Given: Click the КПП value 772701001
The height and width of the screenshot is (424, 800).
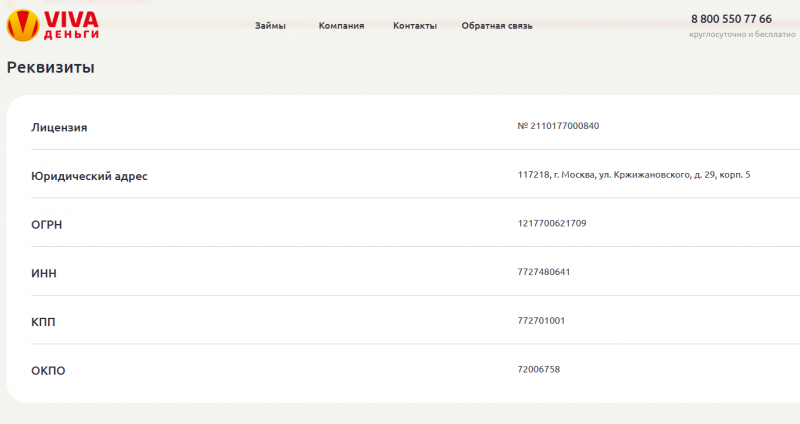Looking at the screenshot, I should pyautogui.click(x=541, y=321).
